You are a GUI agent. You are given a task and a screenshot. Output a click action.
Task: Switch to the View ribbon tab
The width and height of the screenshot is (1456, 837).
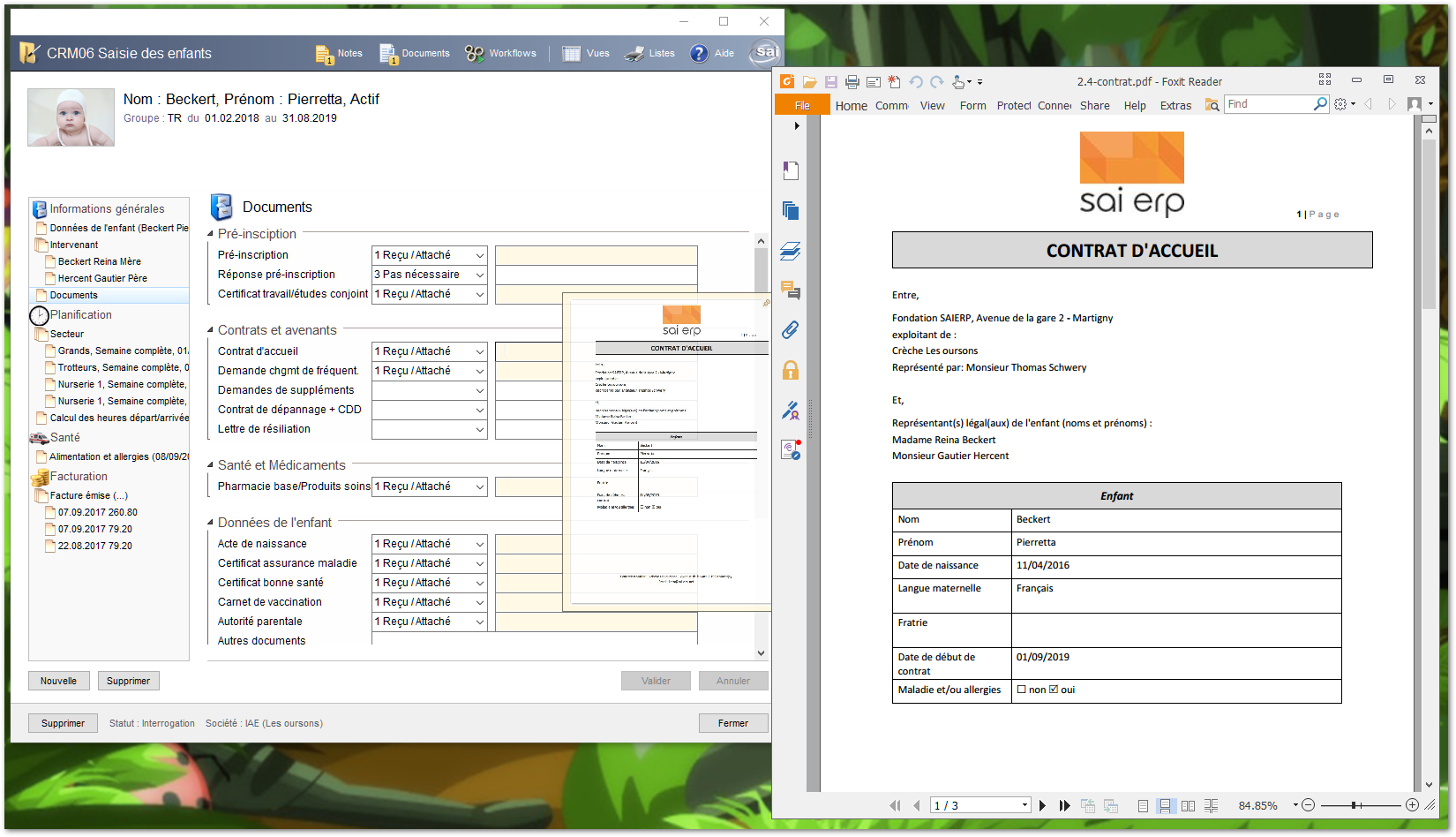point(932,105)
